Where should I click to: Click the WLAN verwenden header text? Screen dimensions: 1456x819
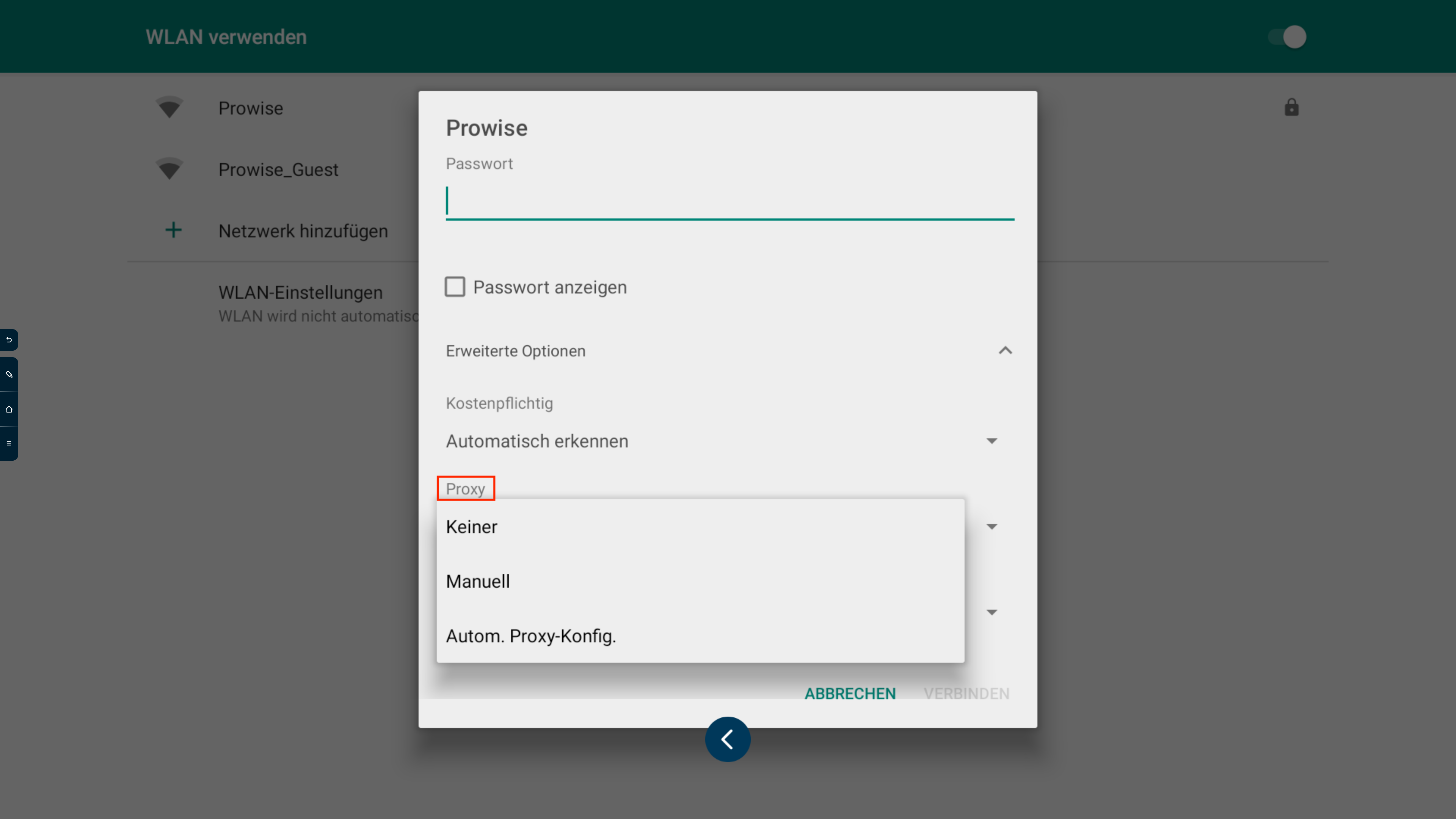point(226,37)
